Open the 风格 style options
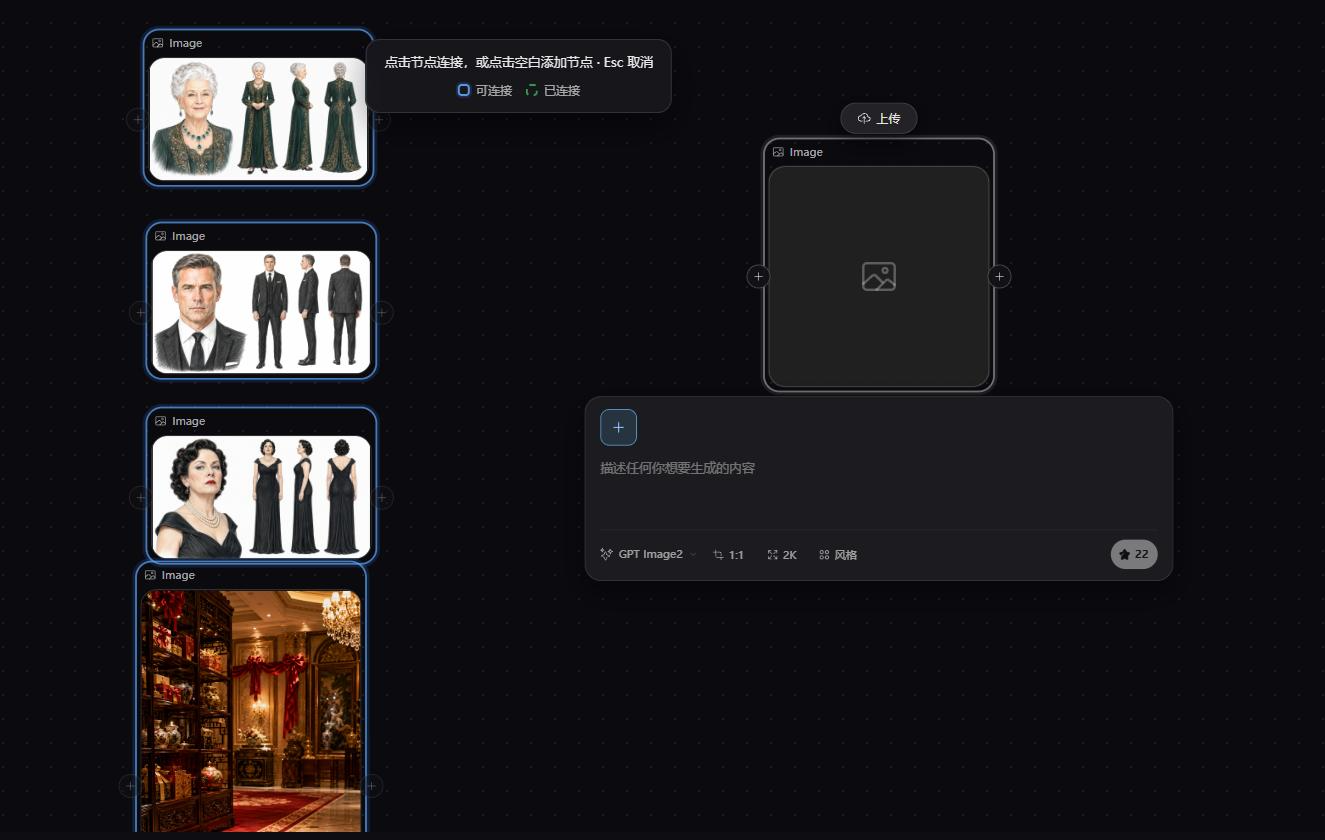 838,554
